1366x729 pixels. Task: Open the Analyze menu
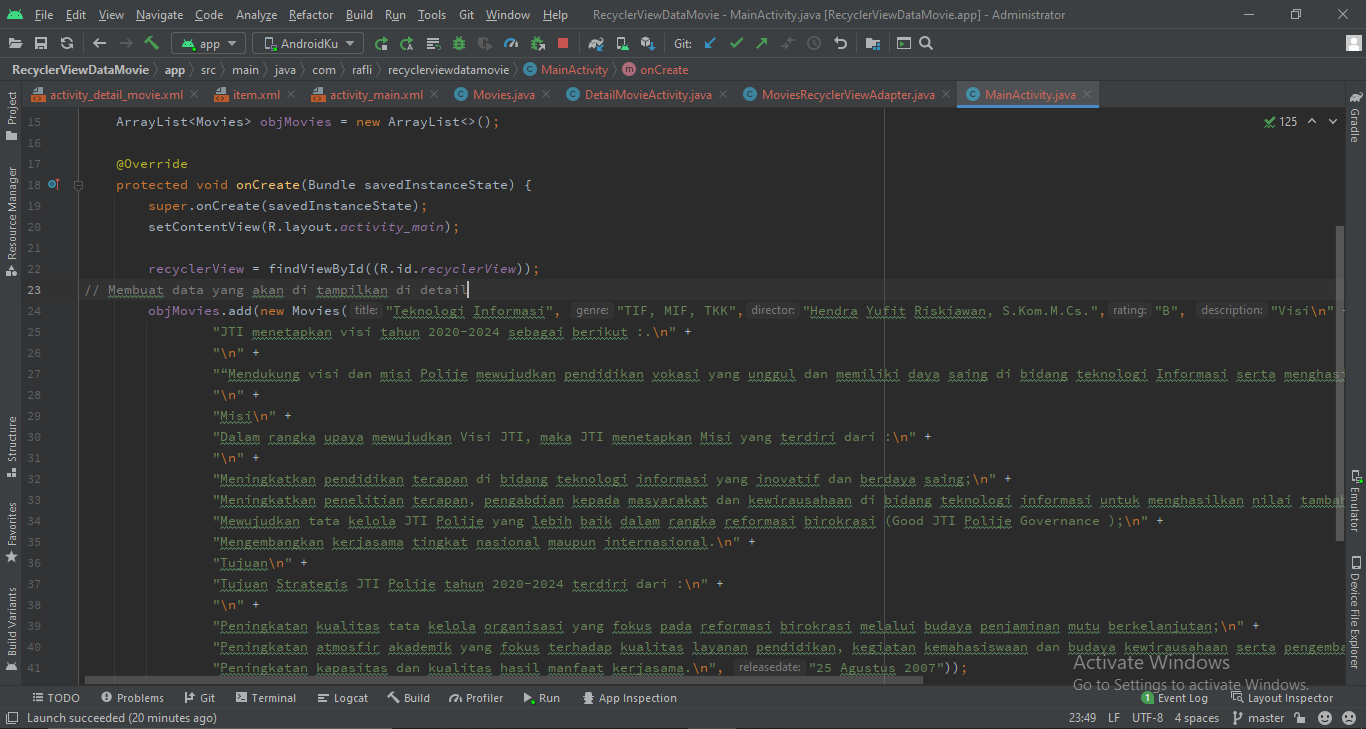(x=257, y=15)
